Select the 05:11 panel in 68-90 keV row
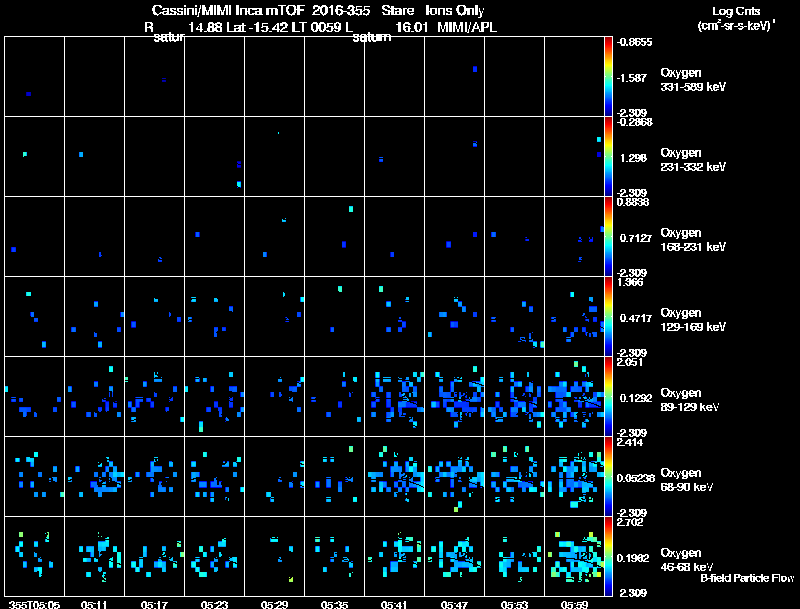The image size is (800, 609). (94, 476)
